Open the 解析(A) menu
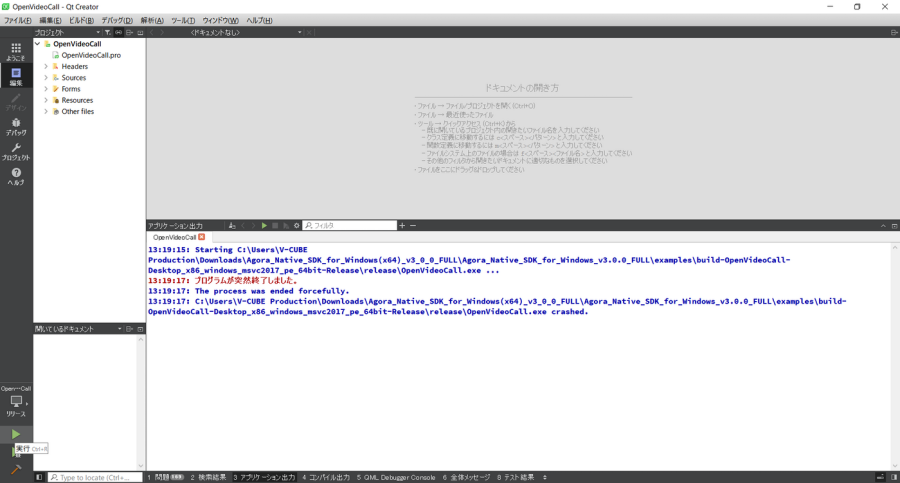The width and height of the screenshot is (900, 483). (x=152, y=20)
